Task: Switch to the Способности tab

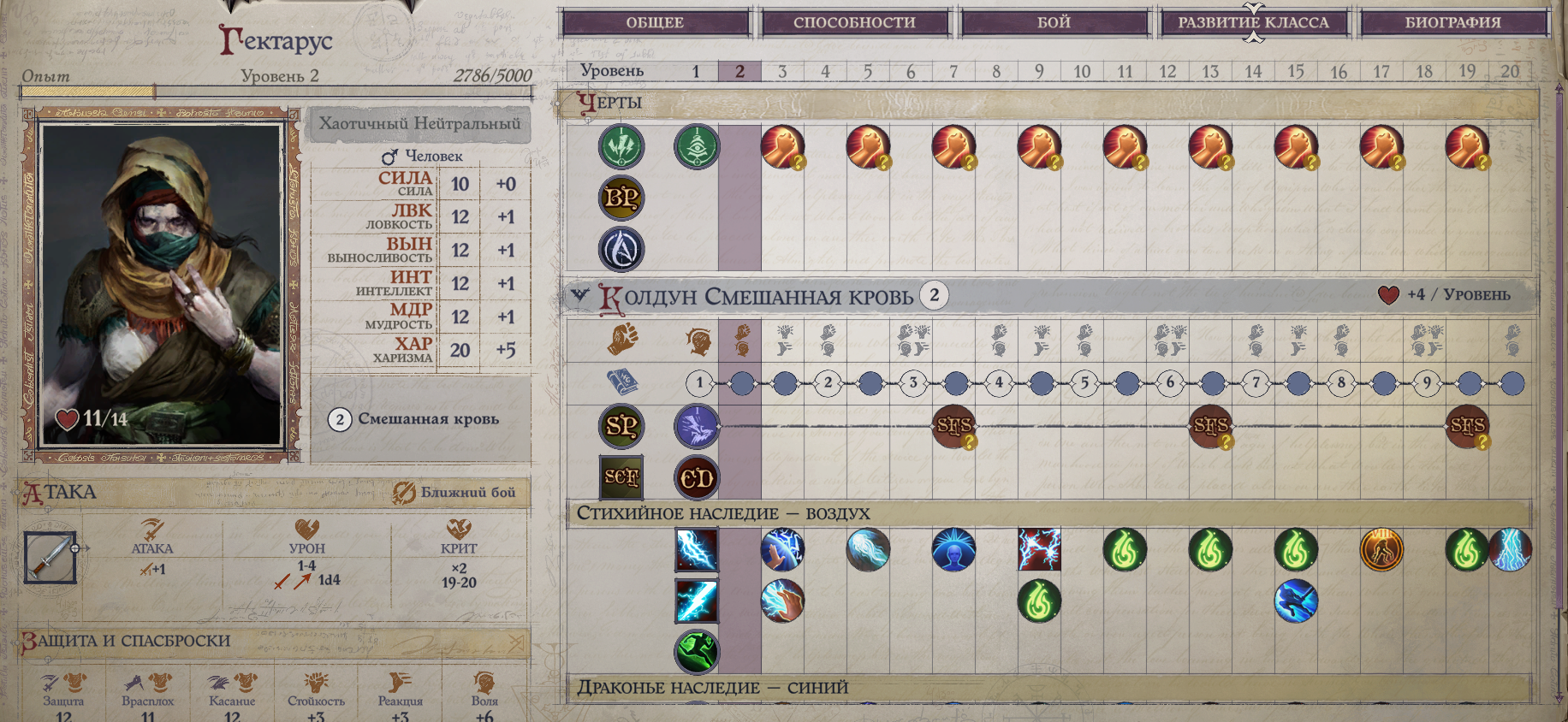Action: (x=854, y=22)
